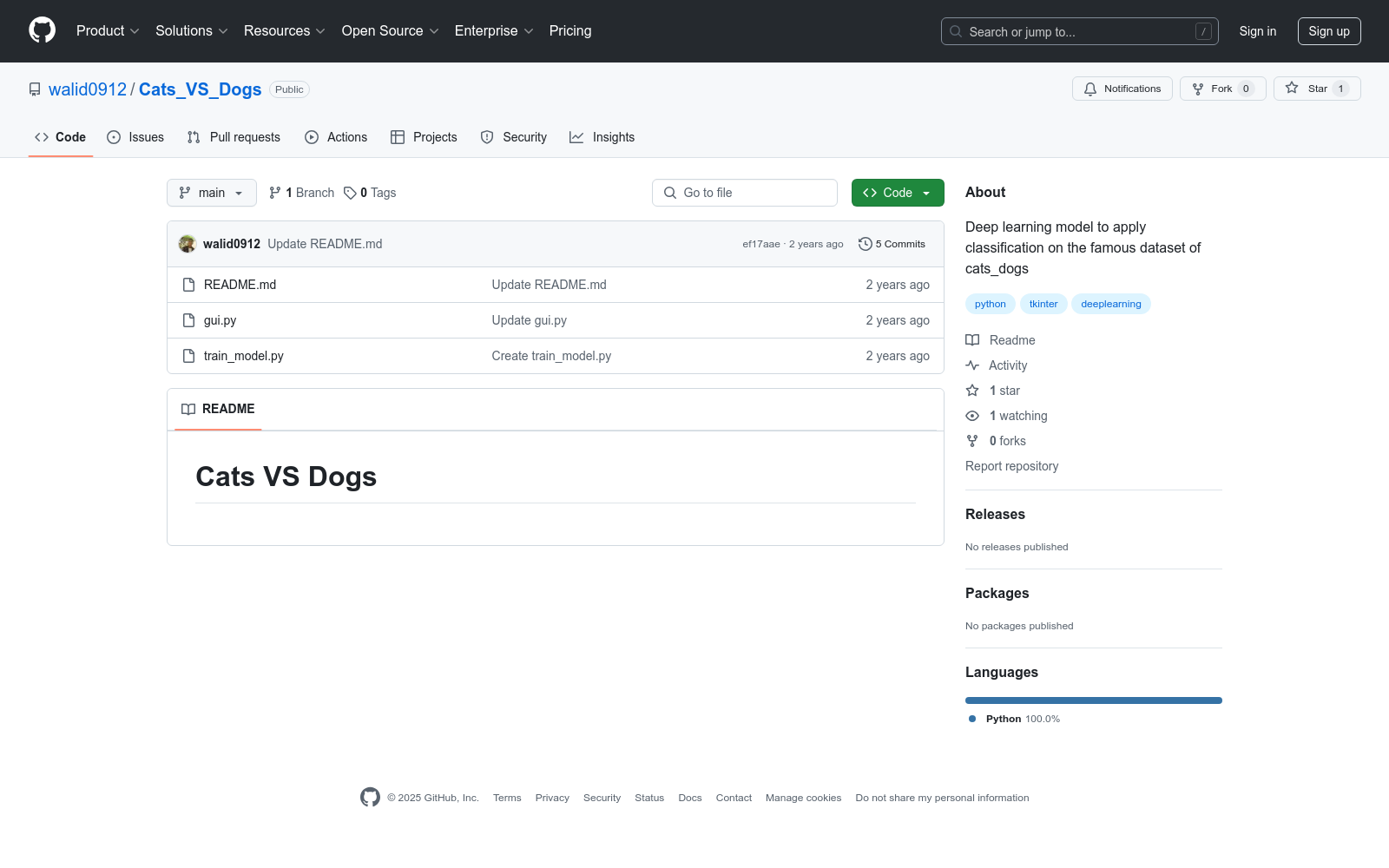Open the README.md file
Screen dimensions: 1389x868
[x=240, y=285]
